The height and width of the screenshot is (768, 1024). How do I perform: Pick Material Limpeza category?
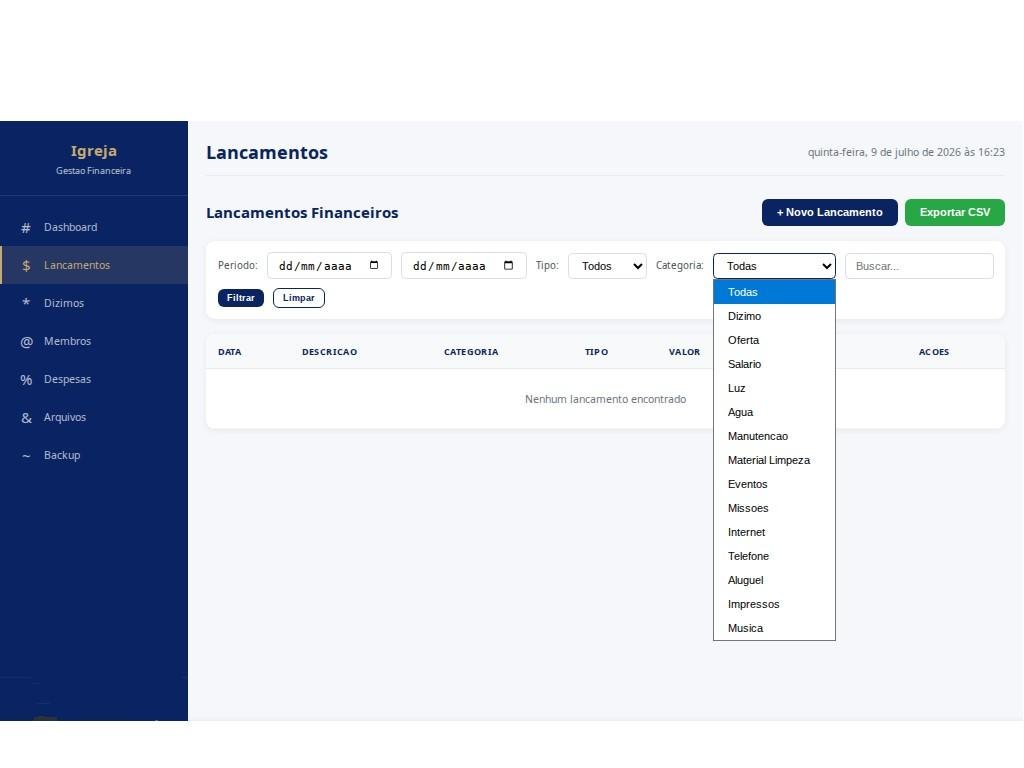[775, 460]
